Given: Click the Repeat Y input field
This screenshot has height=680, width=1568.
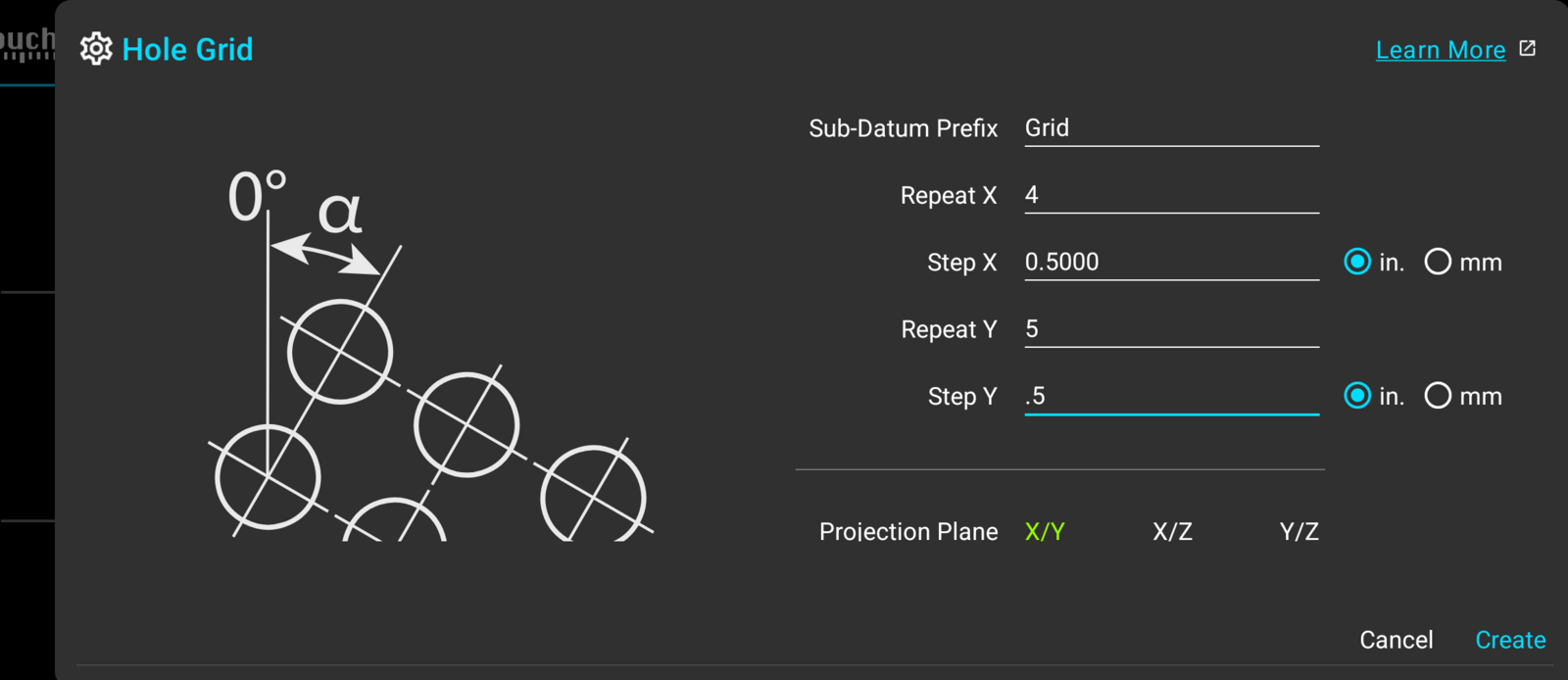Looking at the screenshot, I should click(1172, 329).
